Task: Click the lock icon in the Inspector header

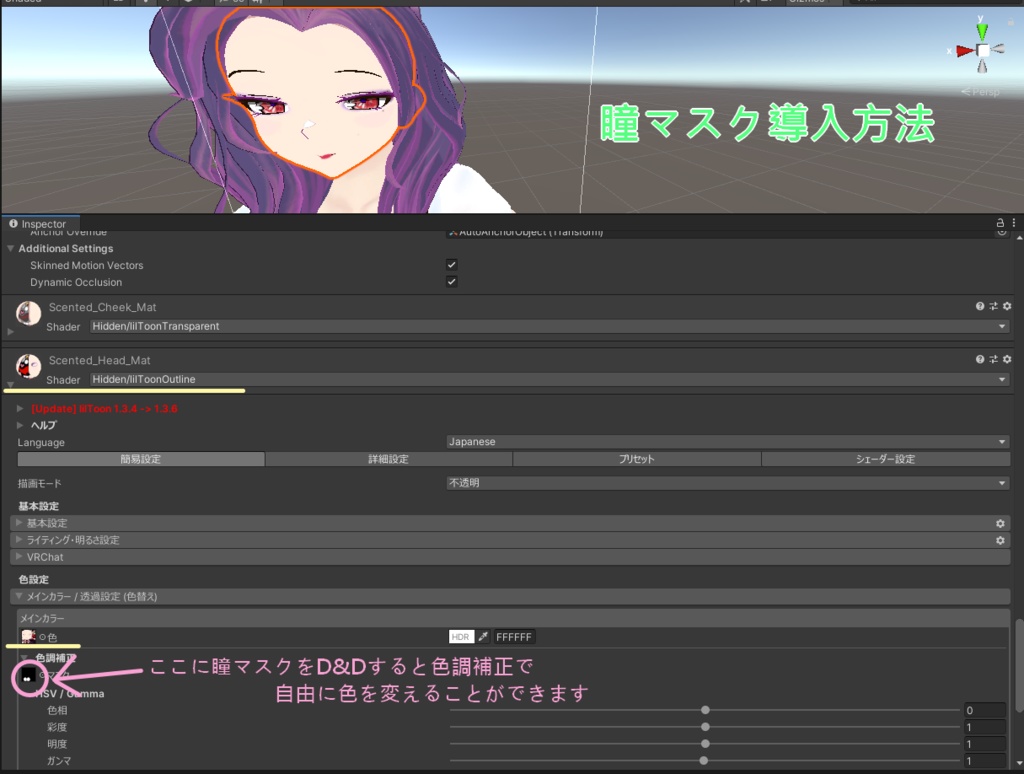Action: [1002, 223]
